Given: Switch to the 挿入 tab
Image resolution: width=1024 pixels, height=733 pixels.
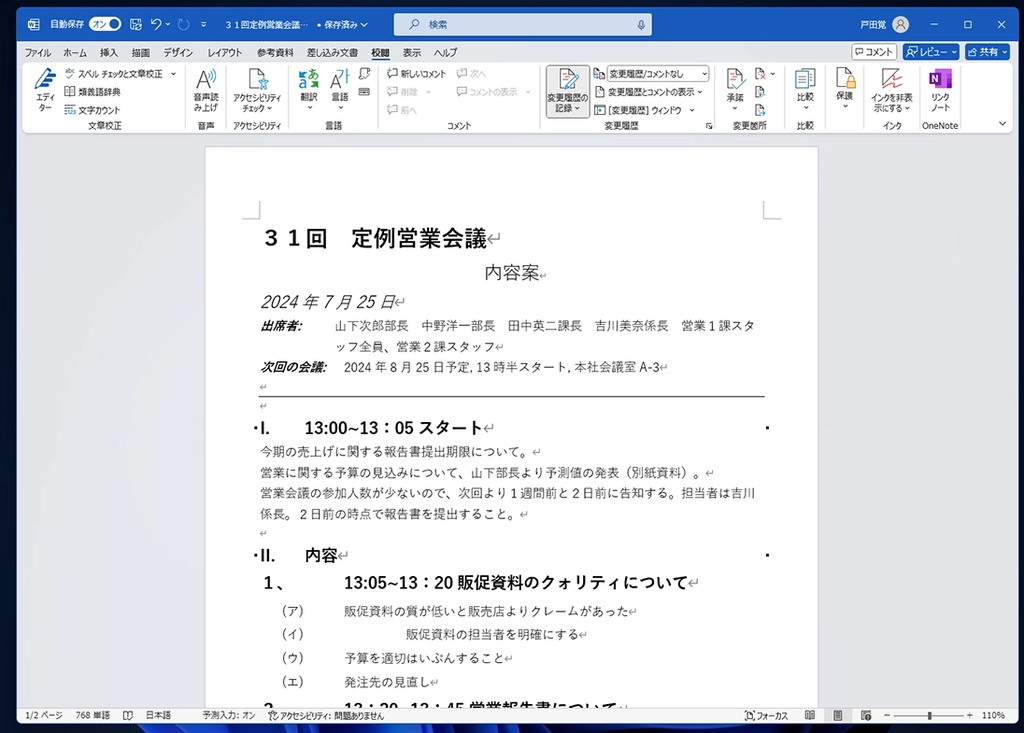Looking at the screenshot, I should (x=109, y=53).
